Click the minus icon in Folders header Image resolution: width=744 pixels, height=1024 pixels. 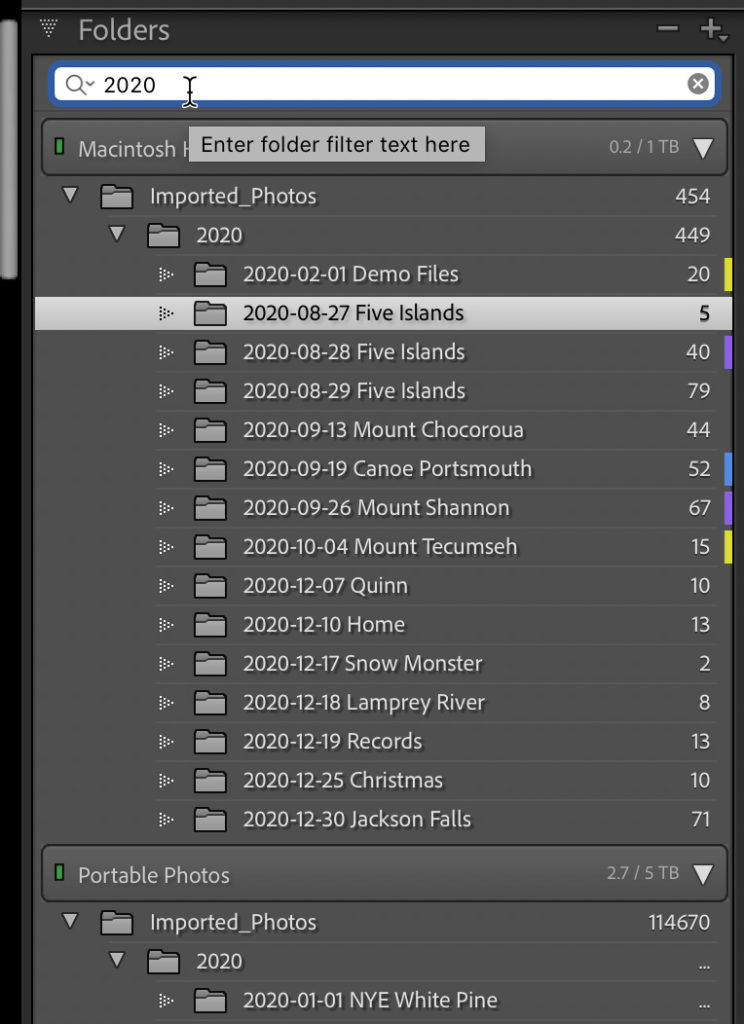tap(667, 30)
